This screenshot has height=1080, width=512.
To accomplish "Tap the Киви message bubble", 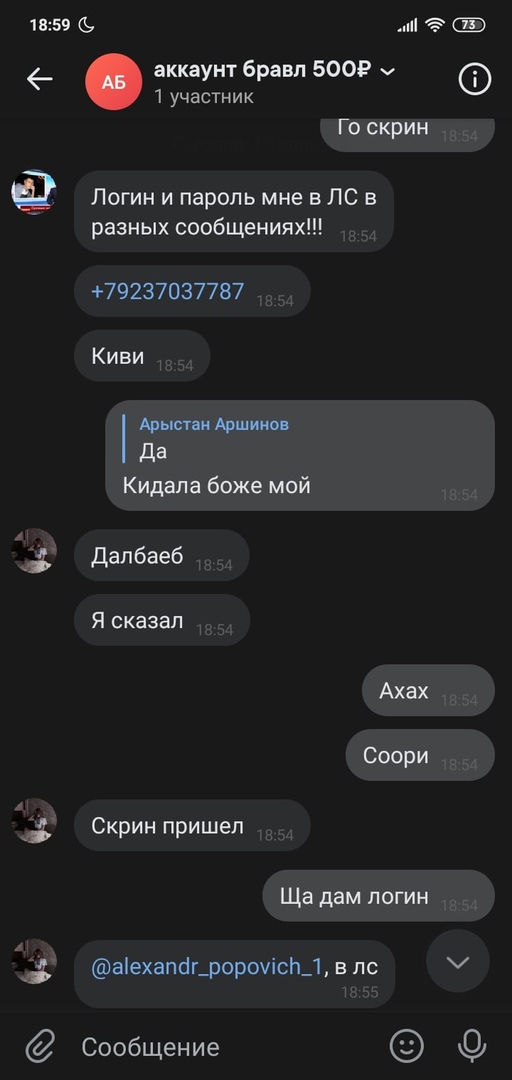I will coord(142,355).
